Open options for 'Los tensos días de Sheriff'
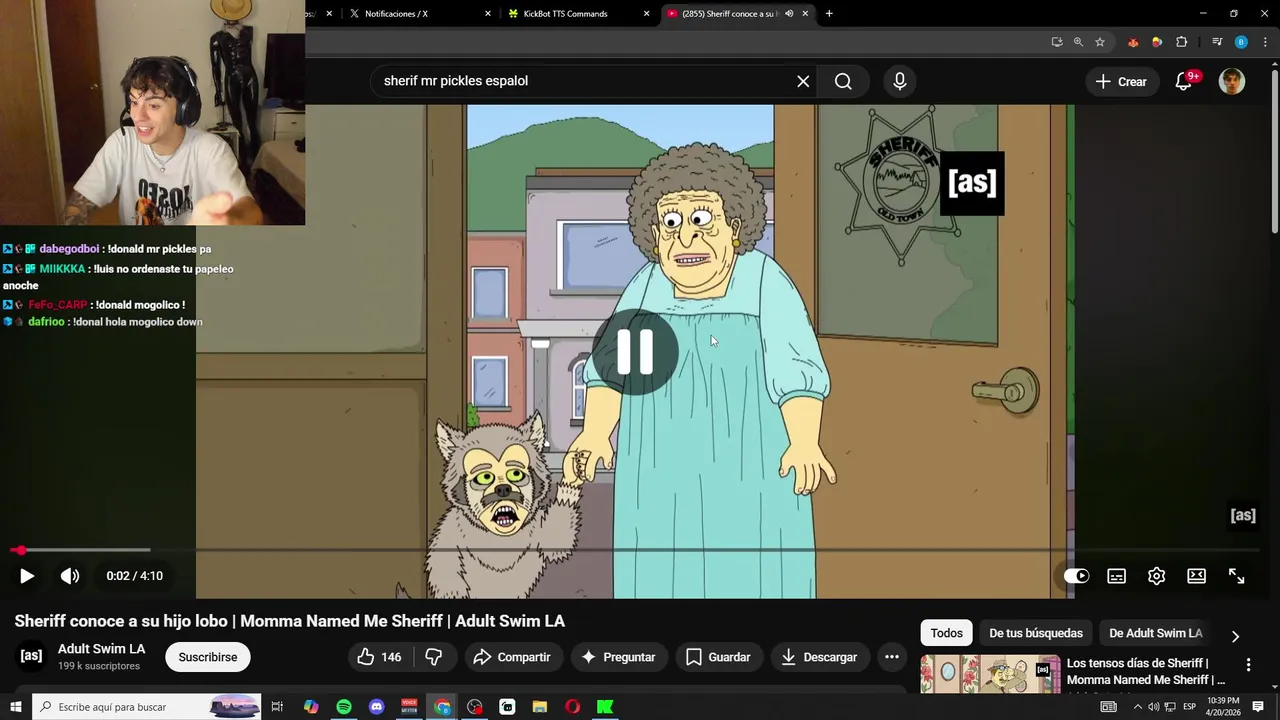Image resolution: width=1280 pixels, height=720 pixels. click(1248, 665)
